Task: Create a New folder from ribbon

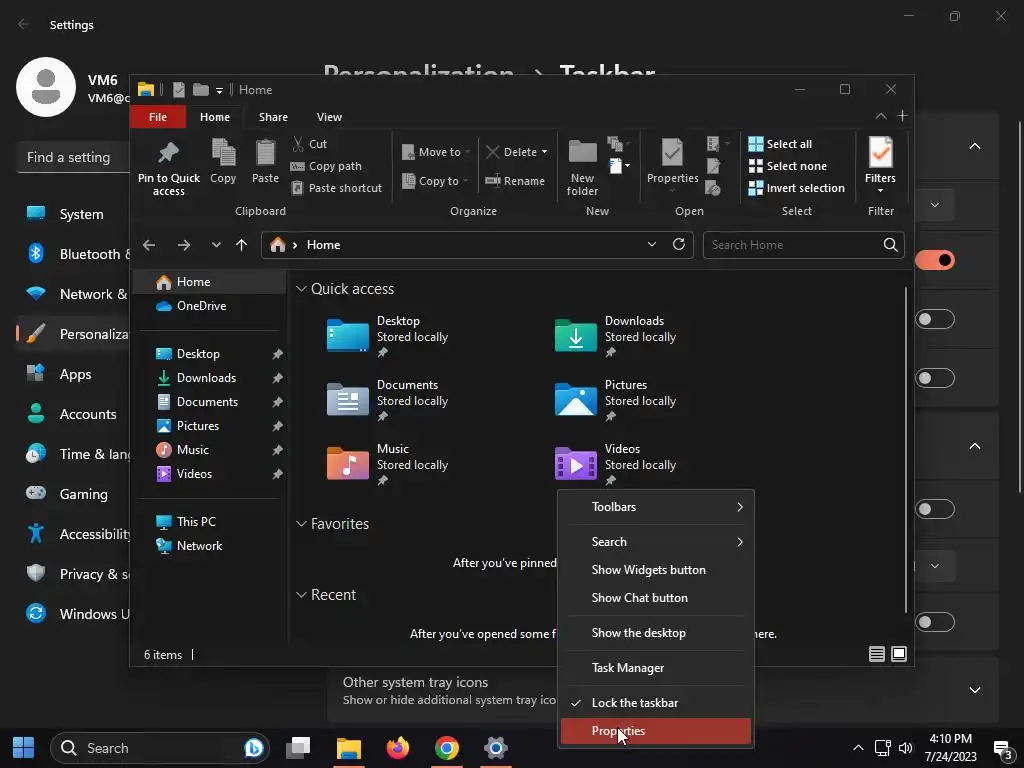Action: pos(582,167)
